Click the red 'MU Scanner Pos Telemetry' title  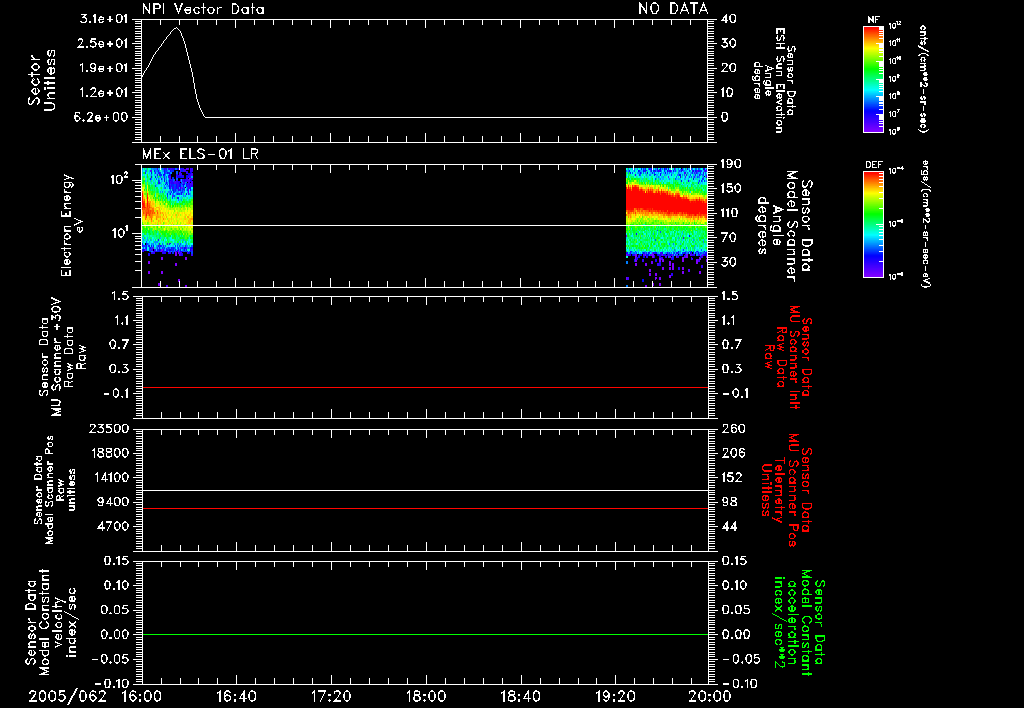click(x=787, y=490)
